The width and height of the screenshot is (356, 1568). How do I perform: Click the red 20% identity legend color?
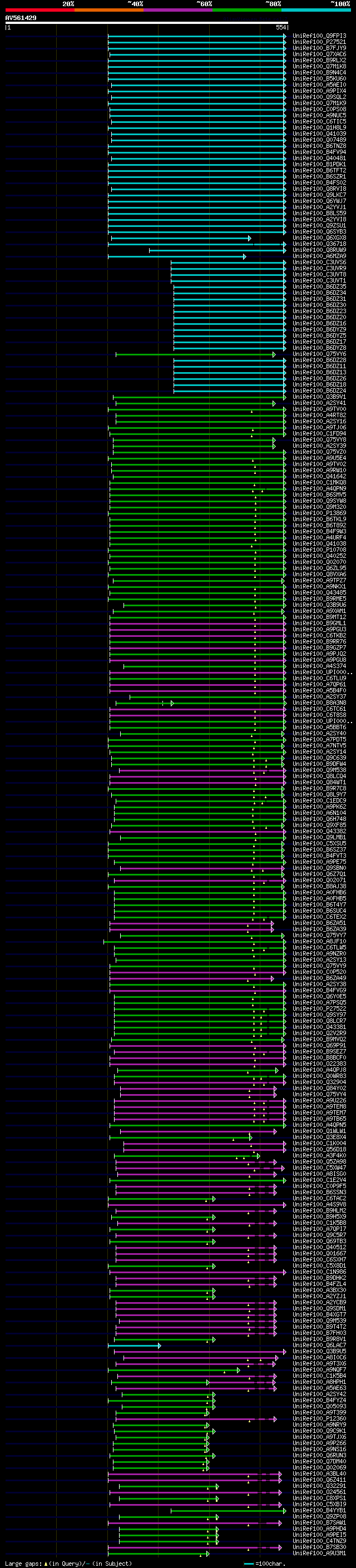click(39, 10)
